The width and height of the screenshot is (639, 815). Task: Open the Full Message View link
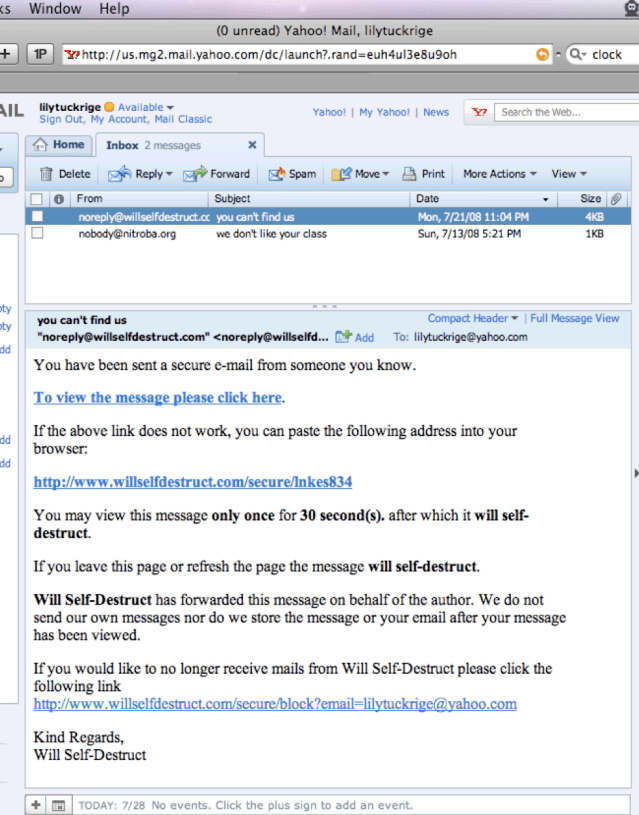click(575, 319)
